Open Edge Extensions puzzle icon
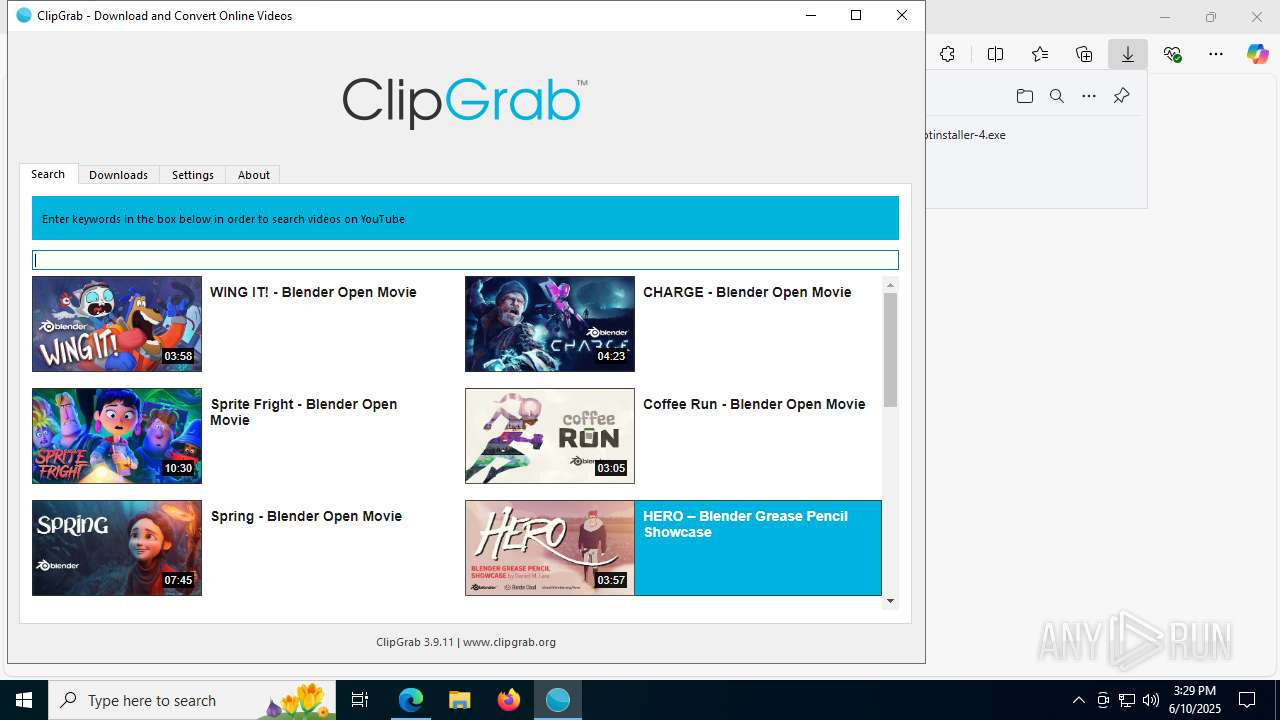 point(947,54)
